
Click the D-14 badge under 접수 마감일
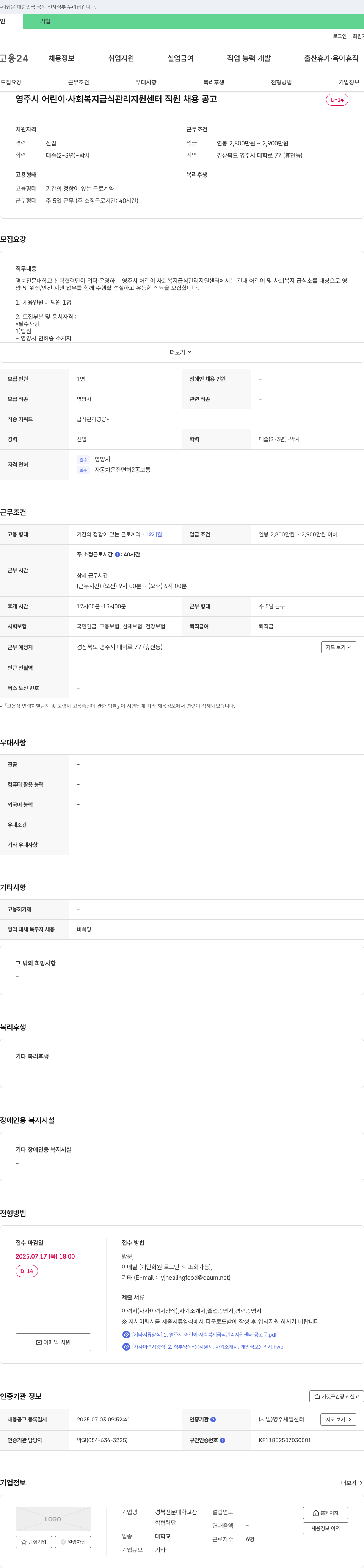[x=27, y=1271]
